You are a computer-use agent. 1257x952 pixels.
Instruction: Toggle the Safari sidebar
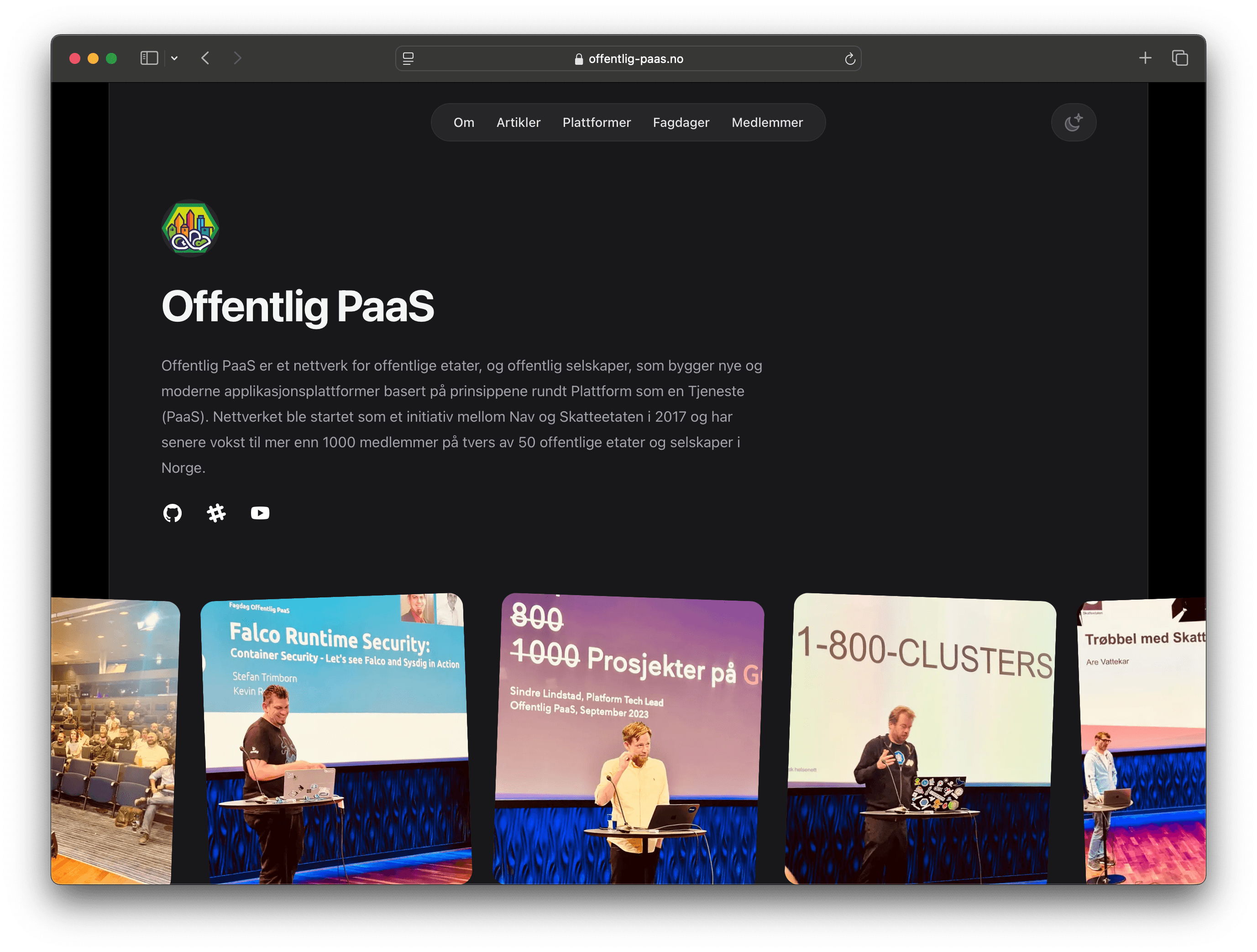149,58
